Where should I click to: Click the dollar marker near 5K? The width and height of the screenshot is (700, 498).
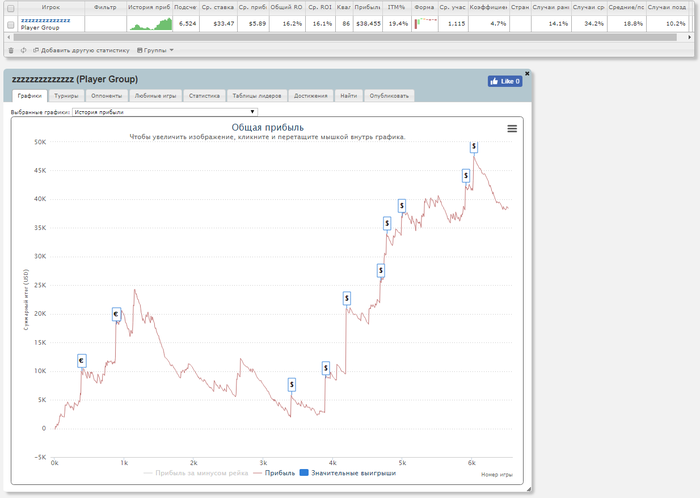(x=291, y=384)
